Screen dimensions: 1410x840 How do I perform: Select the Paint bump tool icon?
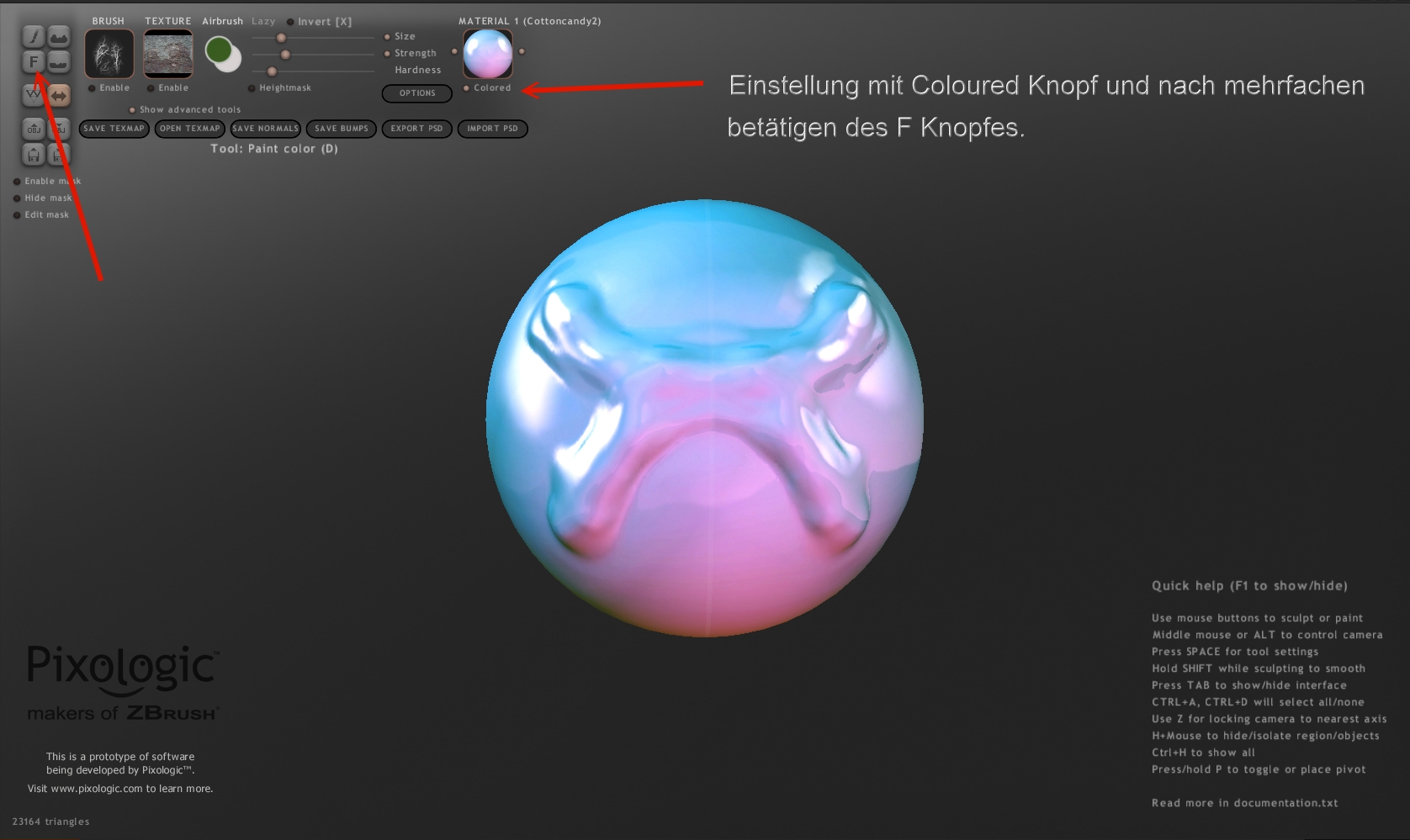point(58,36)
